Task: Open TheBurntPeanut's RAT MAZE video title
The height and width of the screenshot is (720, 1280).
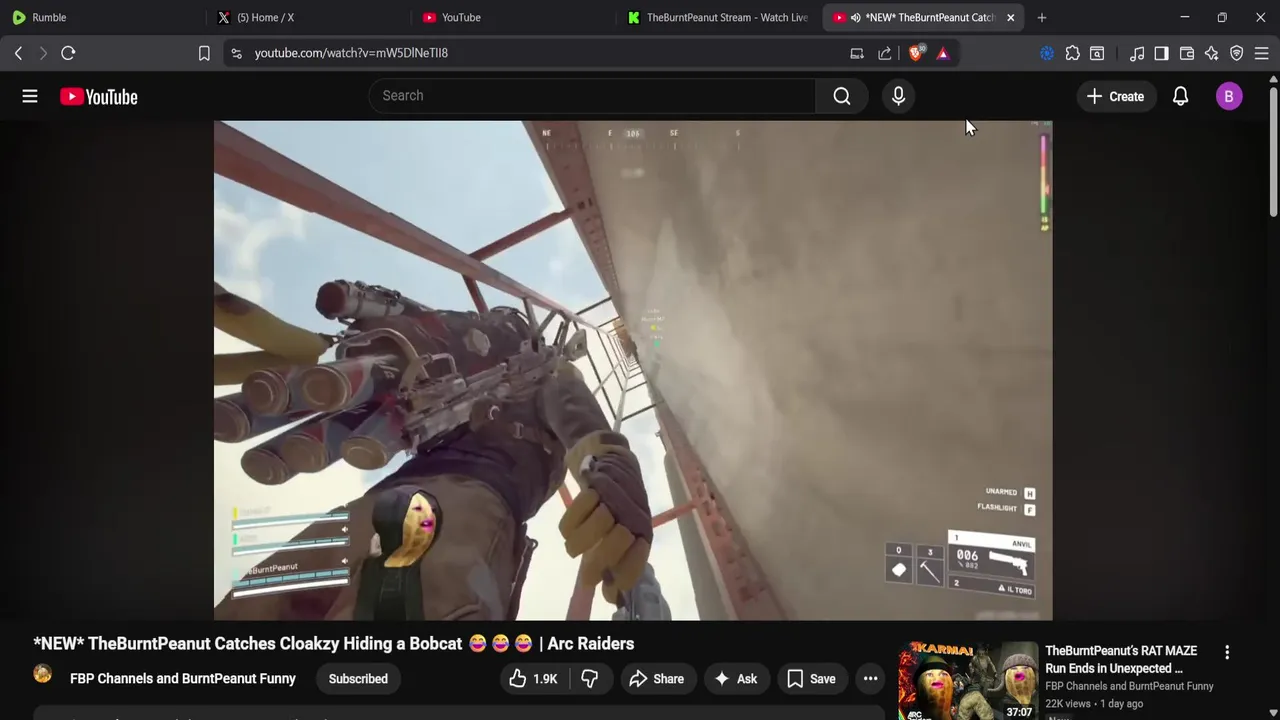Action: point(1122,660)
